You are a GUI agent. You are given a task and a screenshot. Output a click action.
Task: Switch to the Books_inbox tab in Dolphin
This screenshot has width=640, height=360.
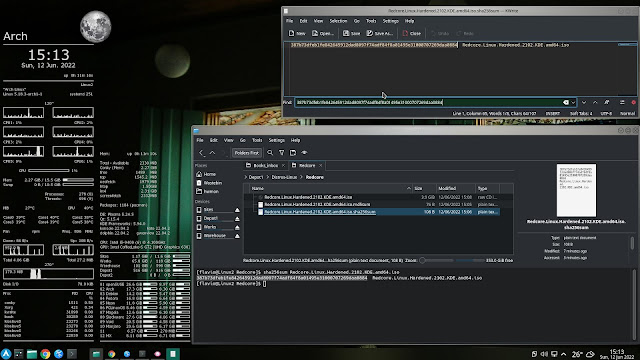[x=265, y=166]
